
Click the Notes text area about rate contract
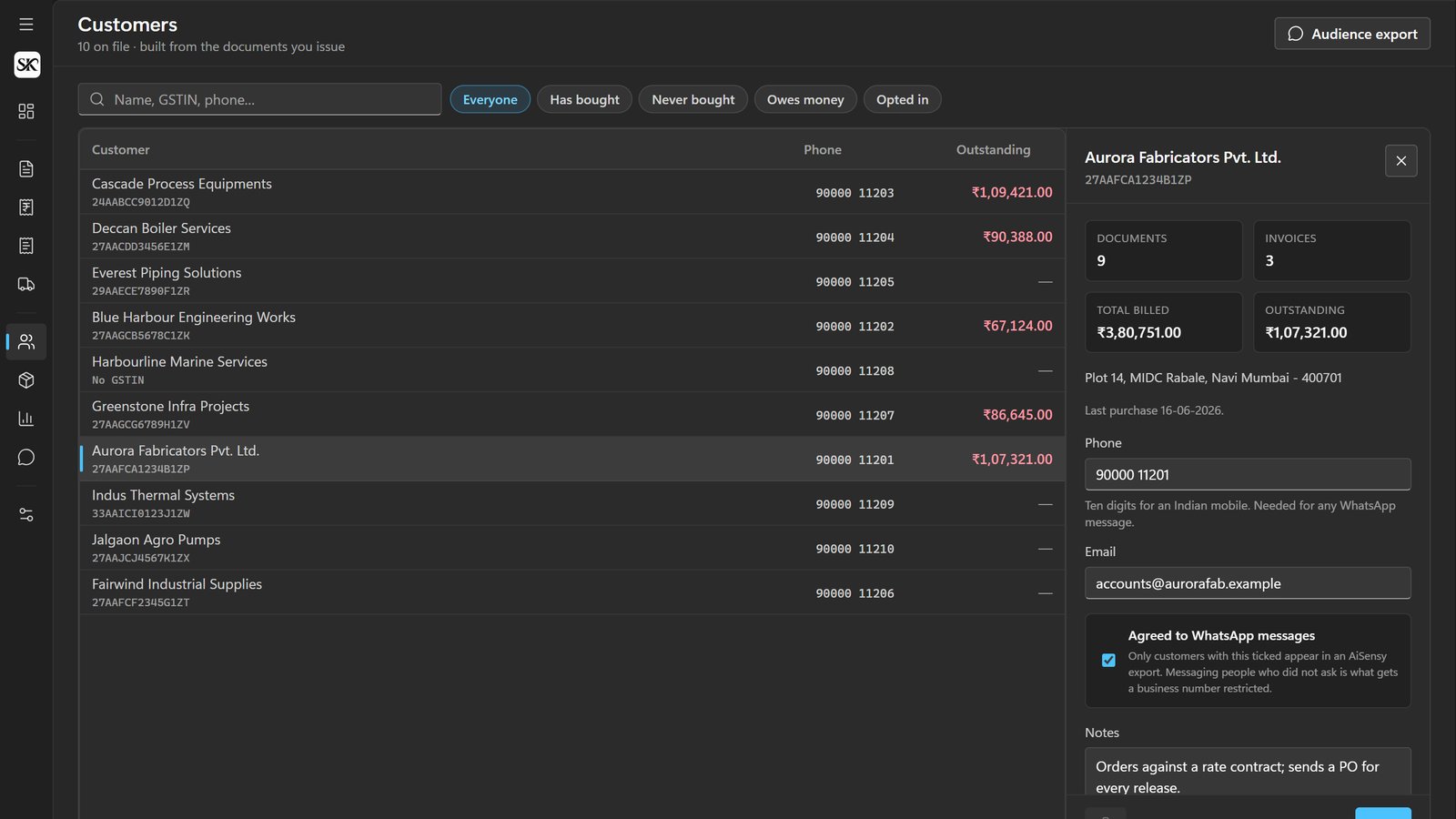[x=1248, y=772]
